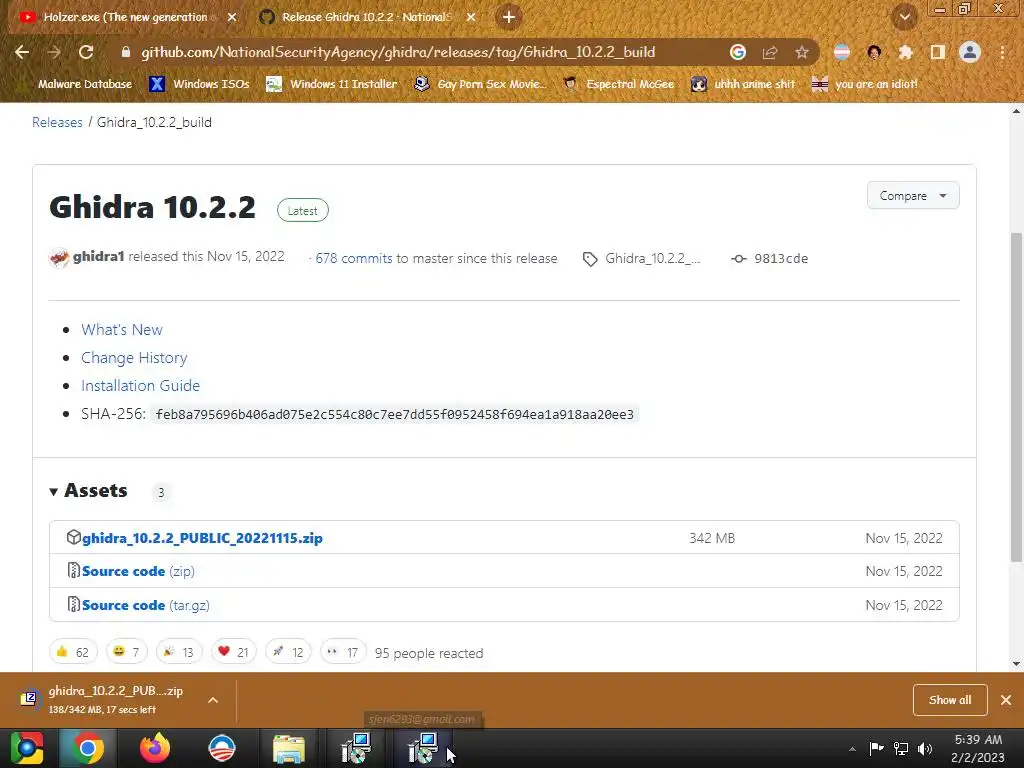Download Source code (zip)
Viewport: 1024px width, 768px height.
(138, 571)
